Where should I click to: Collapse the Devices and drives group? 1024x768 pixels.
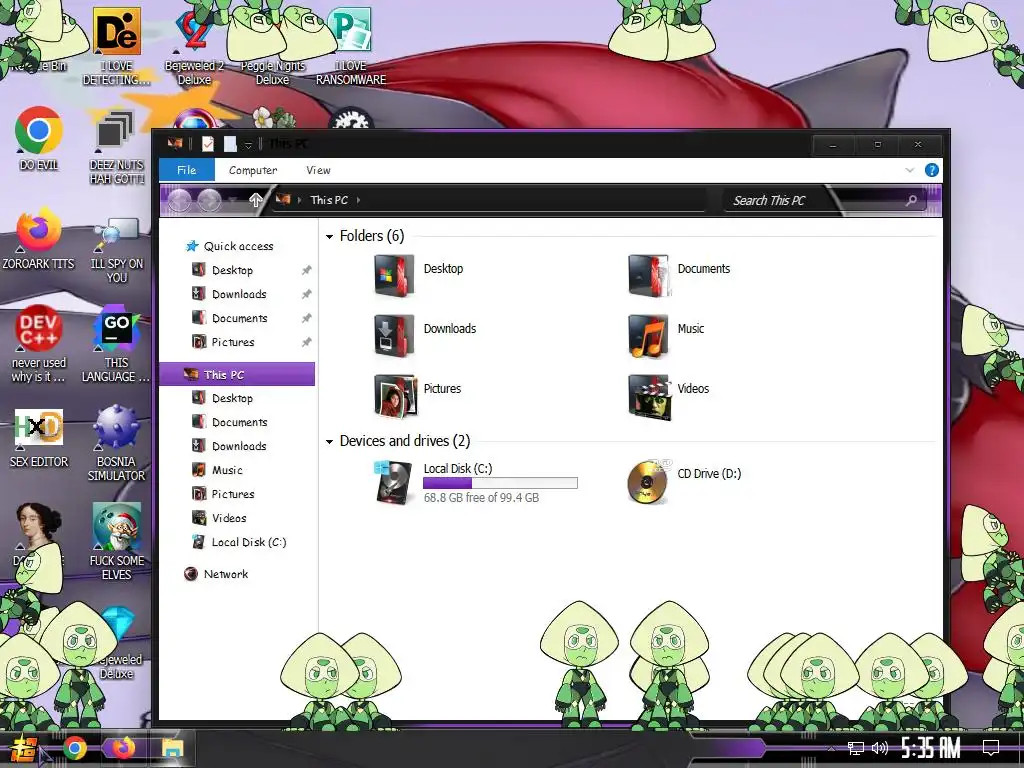(330, 442)
